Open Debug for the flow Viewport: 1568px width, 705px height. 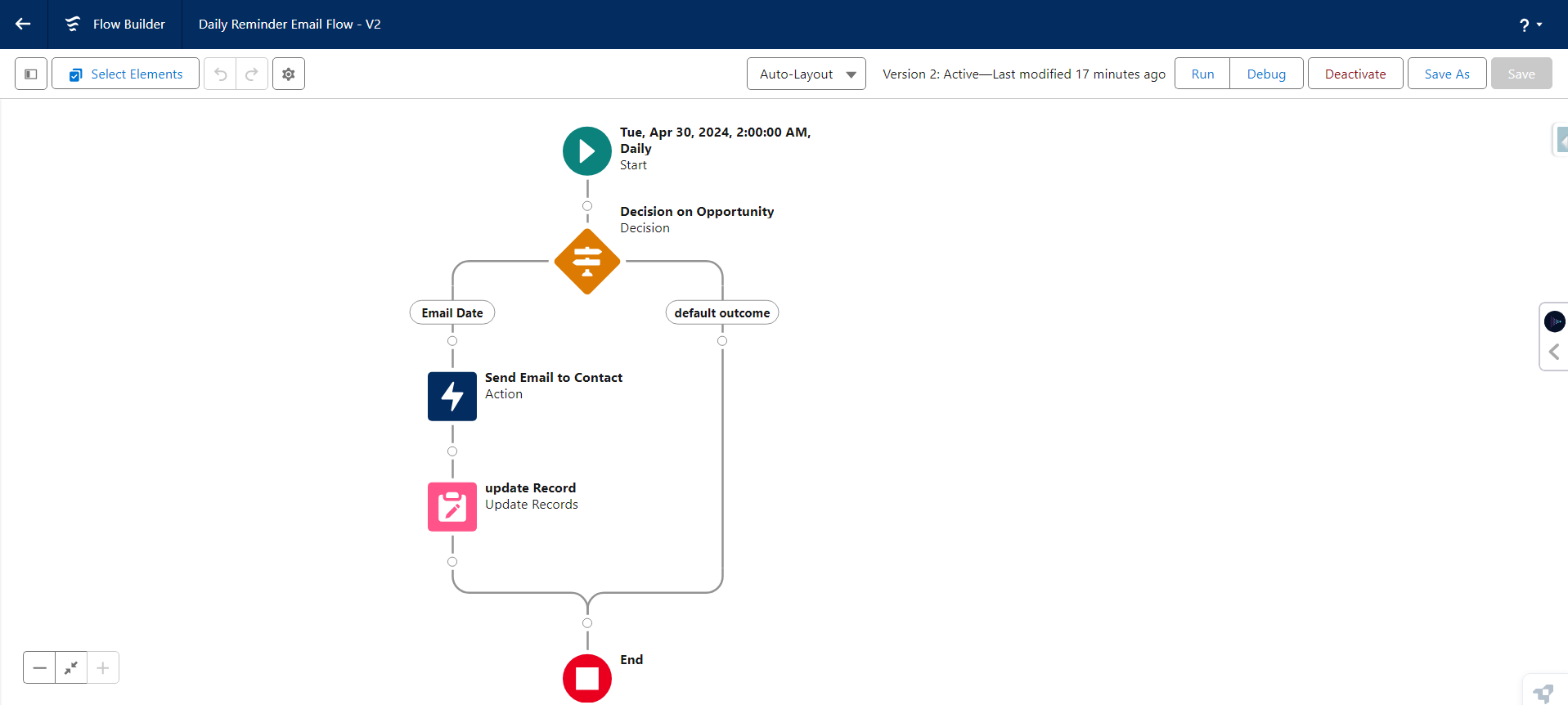tap(1265, 74)
